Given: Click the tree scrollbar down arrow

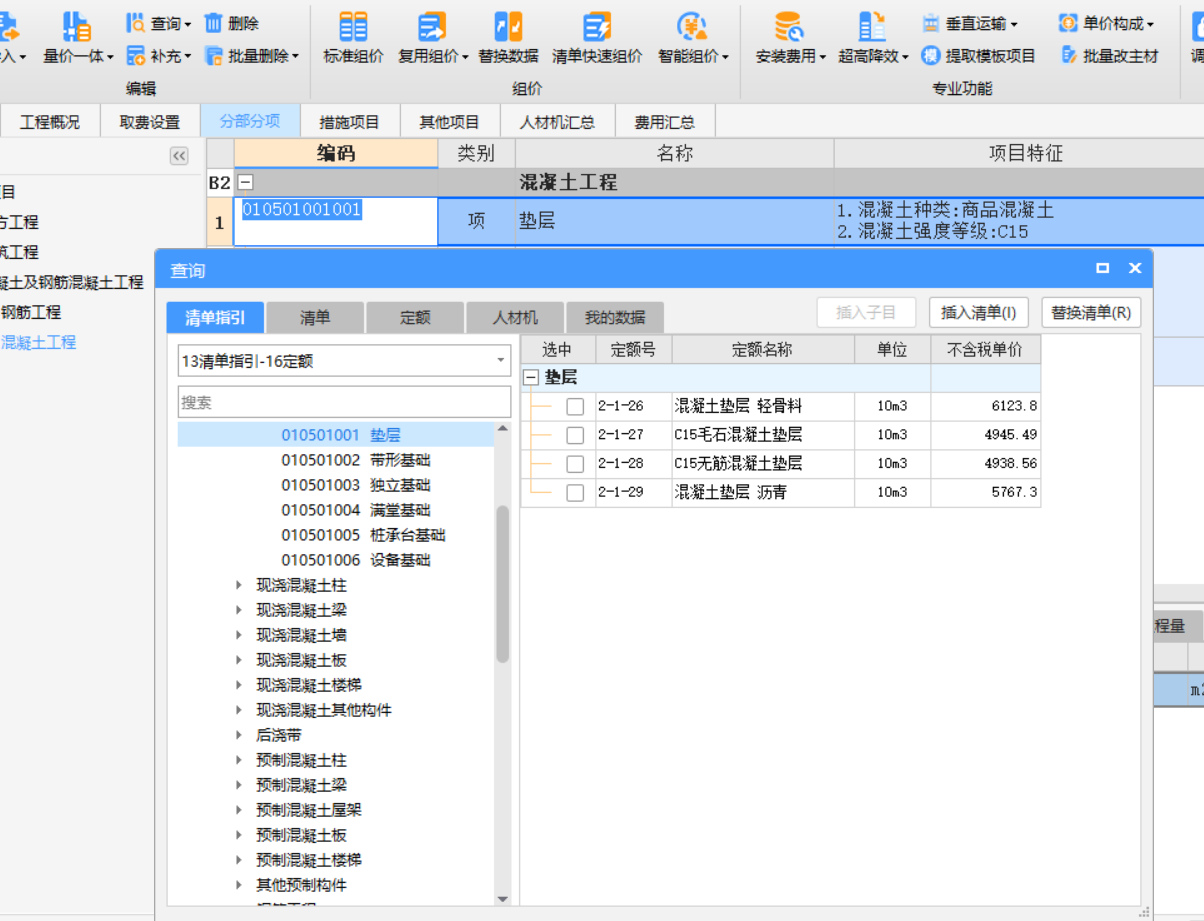Looking at the screenshot, I should click(503, 899).
